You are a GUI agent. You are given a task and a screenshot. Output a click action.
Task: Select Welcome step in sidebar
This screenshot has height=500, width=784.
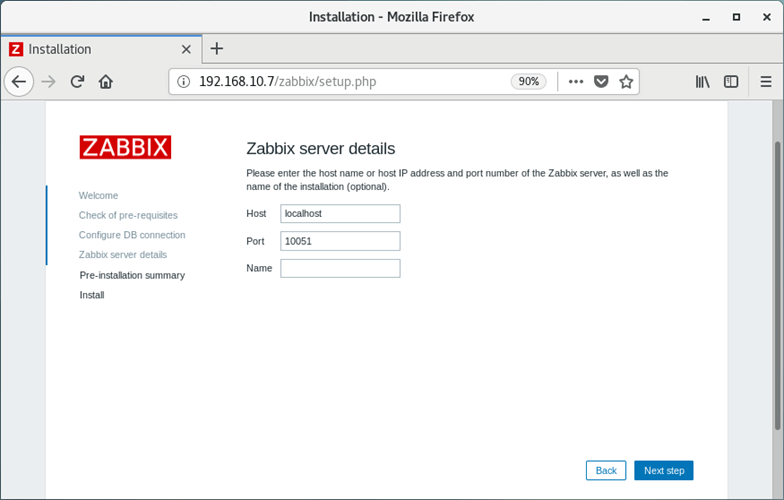point(98,196)
